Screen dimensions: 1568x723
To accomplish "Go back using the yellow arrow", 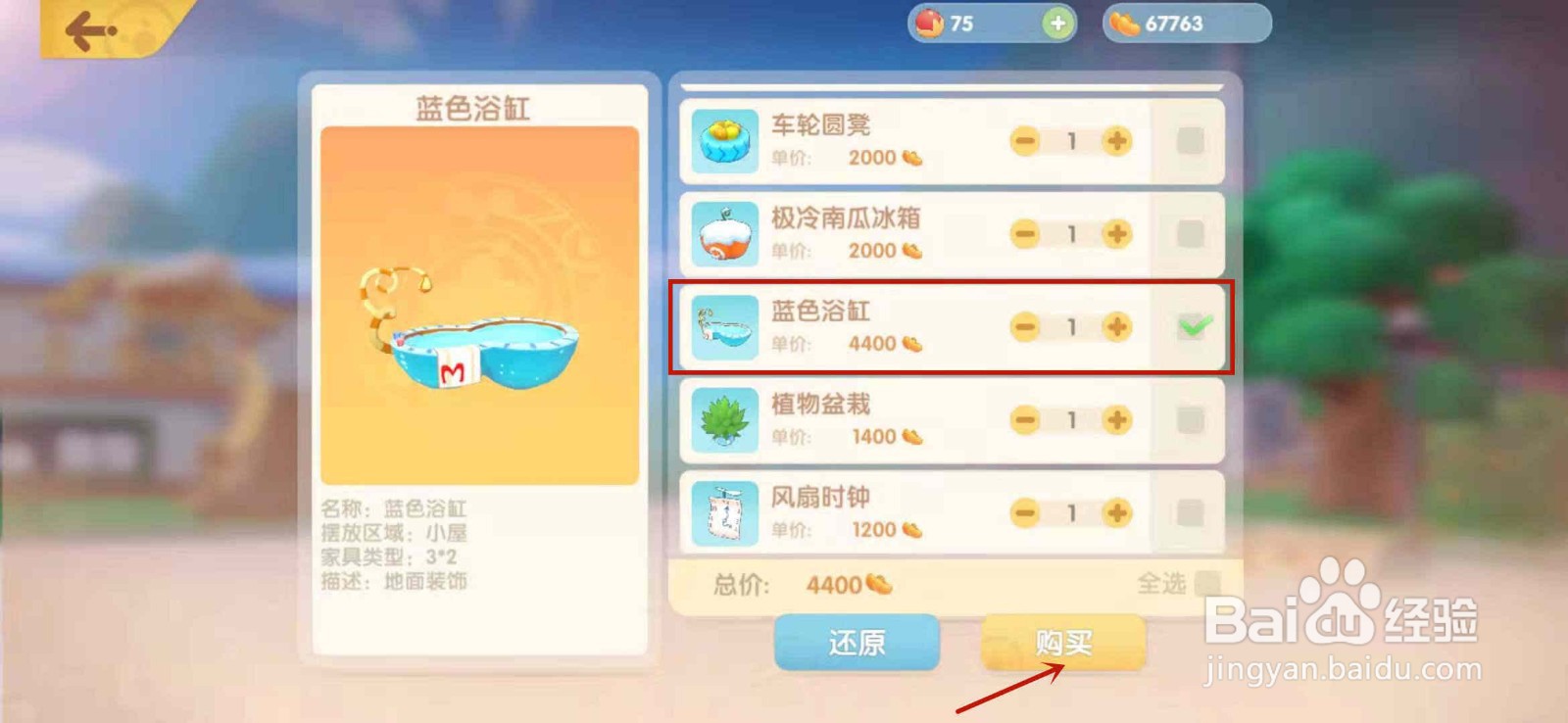I will (90, 30).
